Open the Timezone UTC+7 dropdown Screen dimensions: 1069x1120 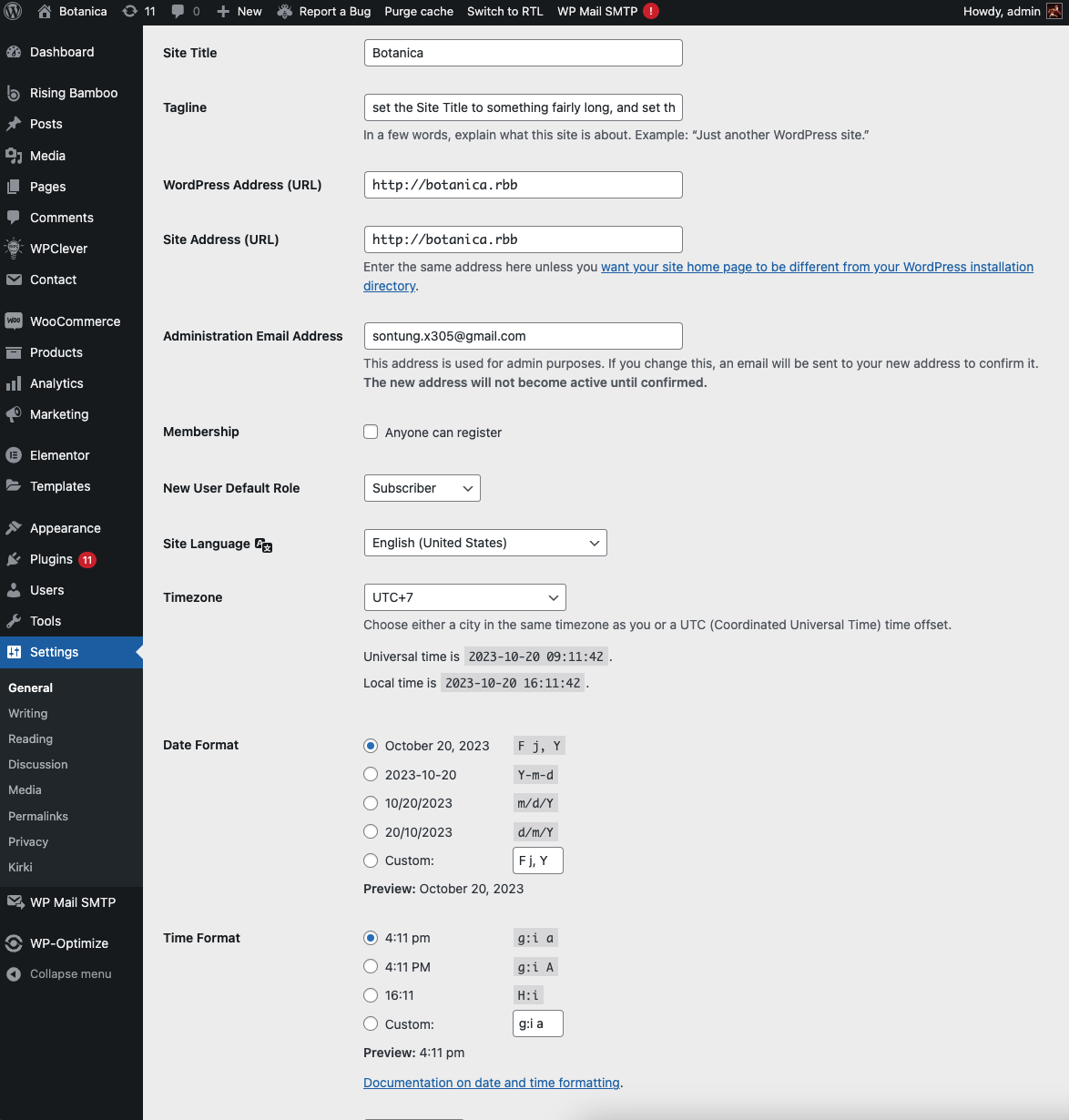tap(464, 597)
